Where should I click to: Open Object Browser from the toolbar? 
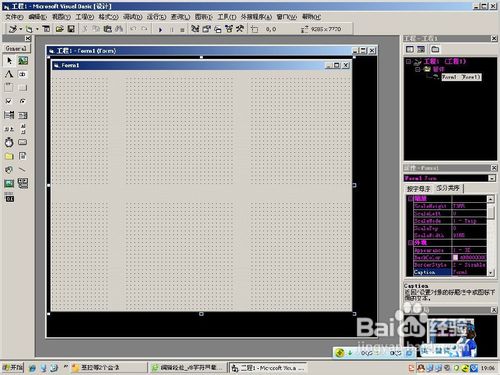229,29
